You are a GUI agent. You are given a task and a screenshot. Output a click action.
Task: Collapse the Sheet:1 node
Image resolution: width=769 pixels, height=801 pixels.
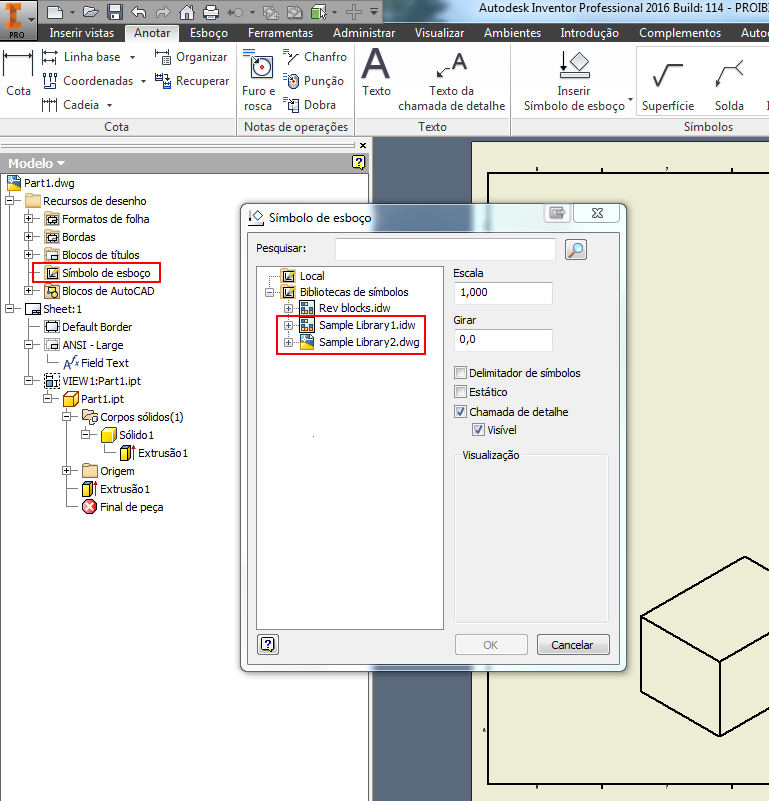click(x=10, y=309)
